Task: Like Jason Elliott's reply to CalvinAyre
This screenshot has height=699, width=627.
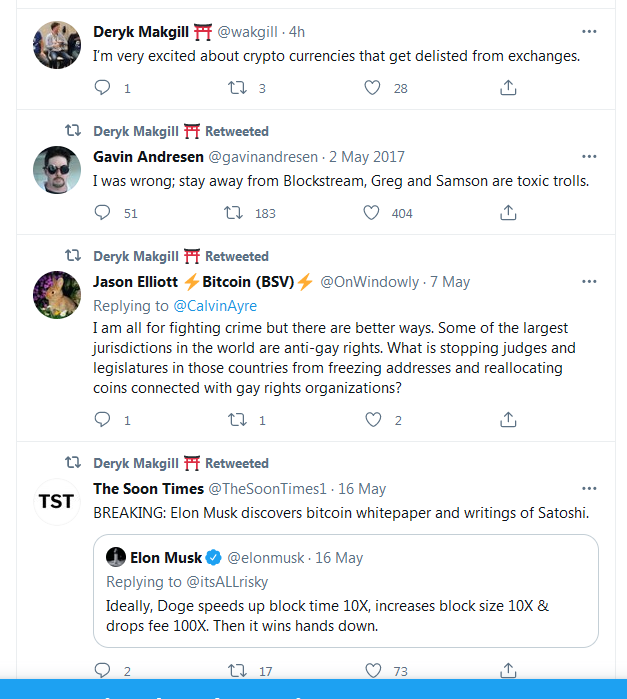Action: [373, 419]
